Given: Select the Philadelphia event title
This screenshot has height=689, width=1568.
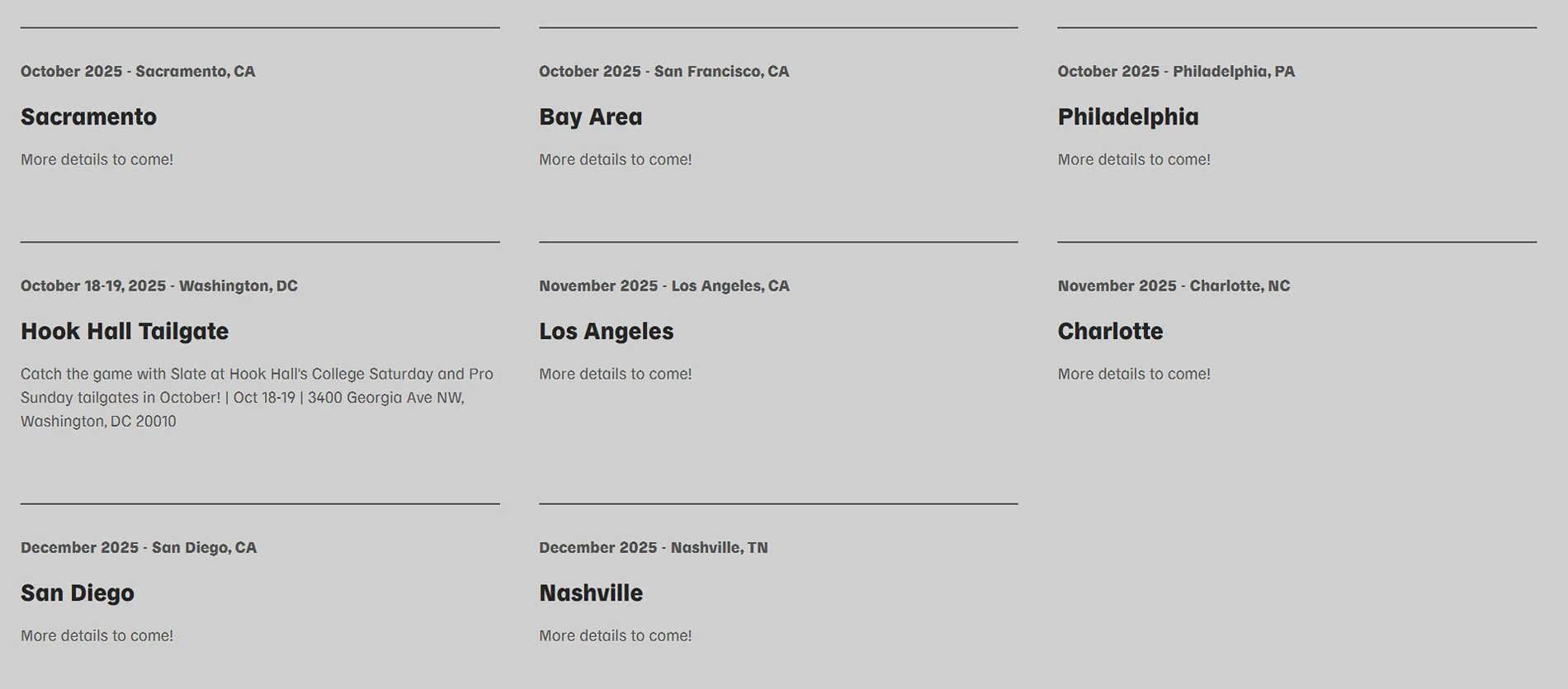Looking at the screenshot, I should (1127, 117).
